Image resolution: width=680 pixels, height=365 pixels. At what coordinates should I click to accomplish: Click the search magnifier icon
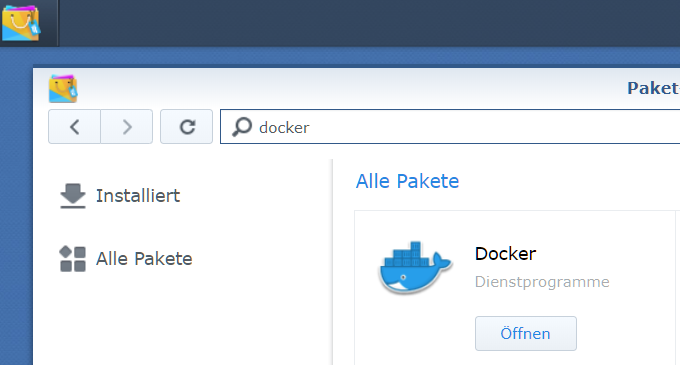pos(242,127)
